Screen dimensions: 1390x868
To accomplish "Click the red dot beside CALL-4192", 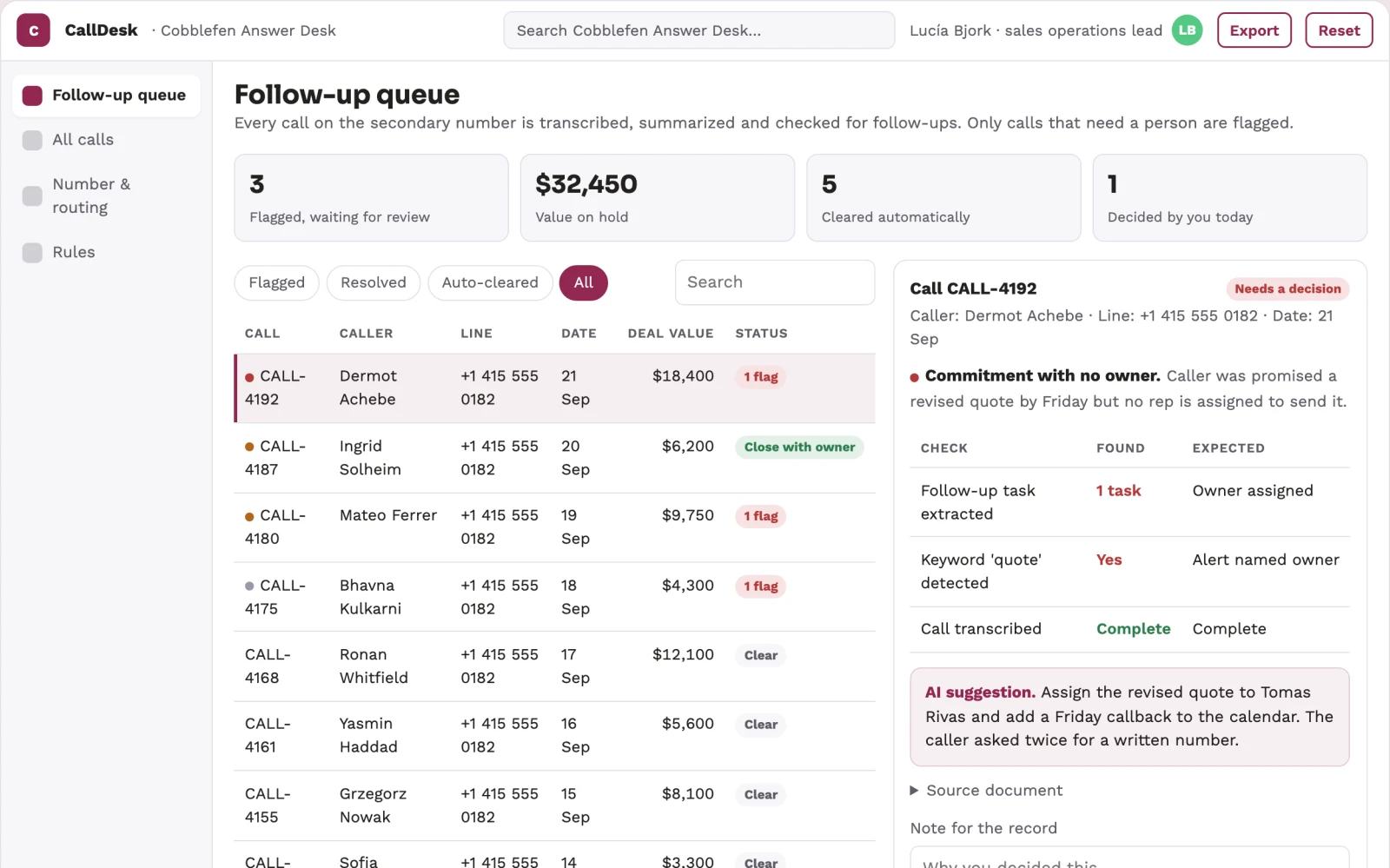I will coord(249,377).
